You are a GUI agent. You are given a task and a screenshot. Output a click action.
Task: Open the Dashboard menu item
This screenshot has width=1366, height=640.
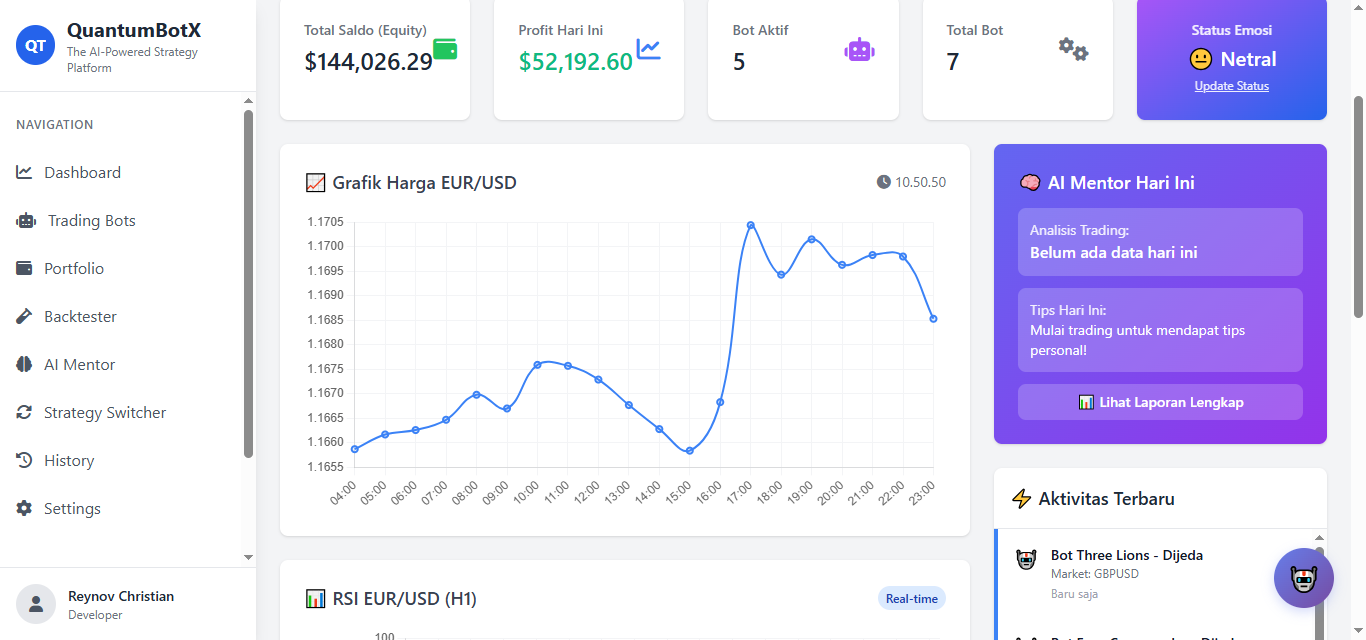point(120,172)
